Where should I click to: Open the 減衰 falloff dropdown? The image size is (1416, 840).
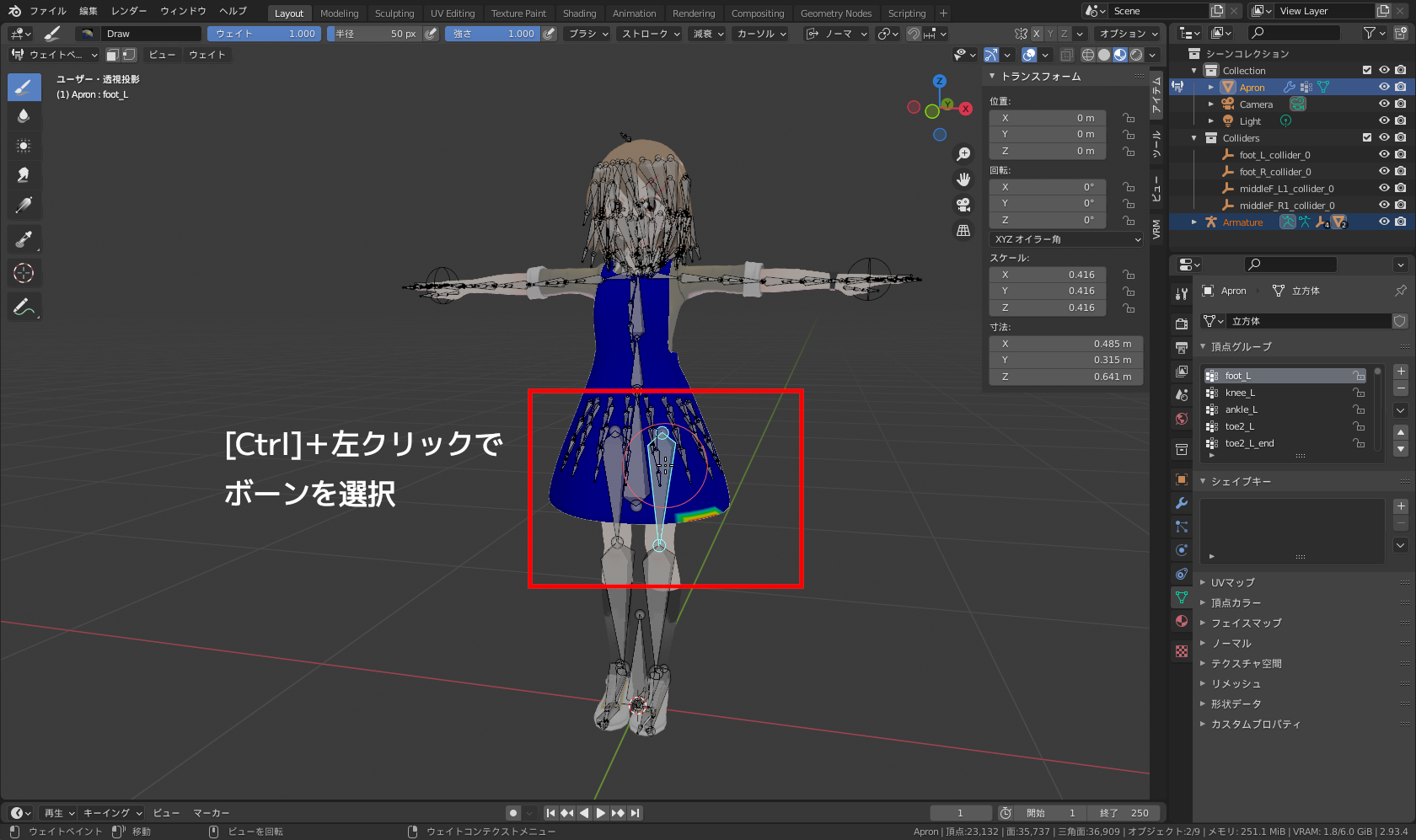point(706,34)
